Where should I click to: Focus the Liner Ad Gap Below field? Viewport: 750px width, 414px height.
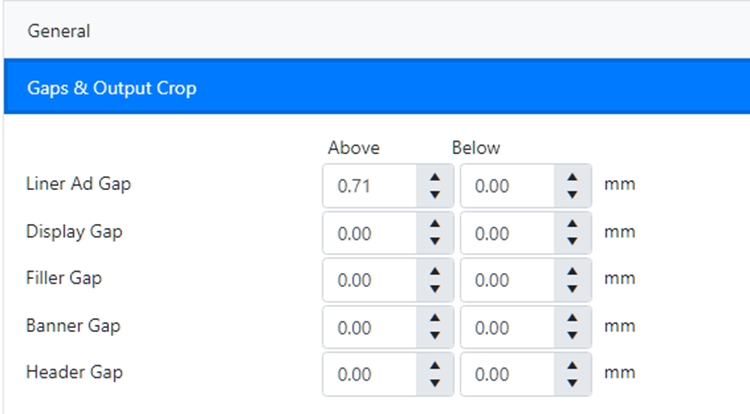pyautogui.click(x=507, y=185)
